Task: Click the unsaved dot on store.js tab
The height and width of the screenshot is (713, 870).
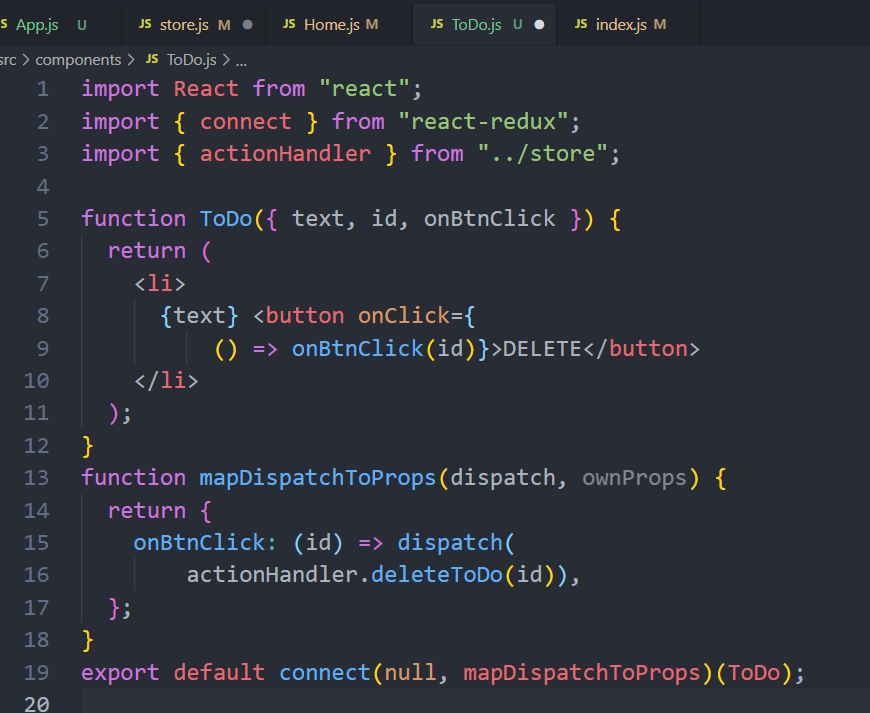Action: coord(248,25)
